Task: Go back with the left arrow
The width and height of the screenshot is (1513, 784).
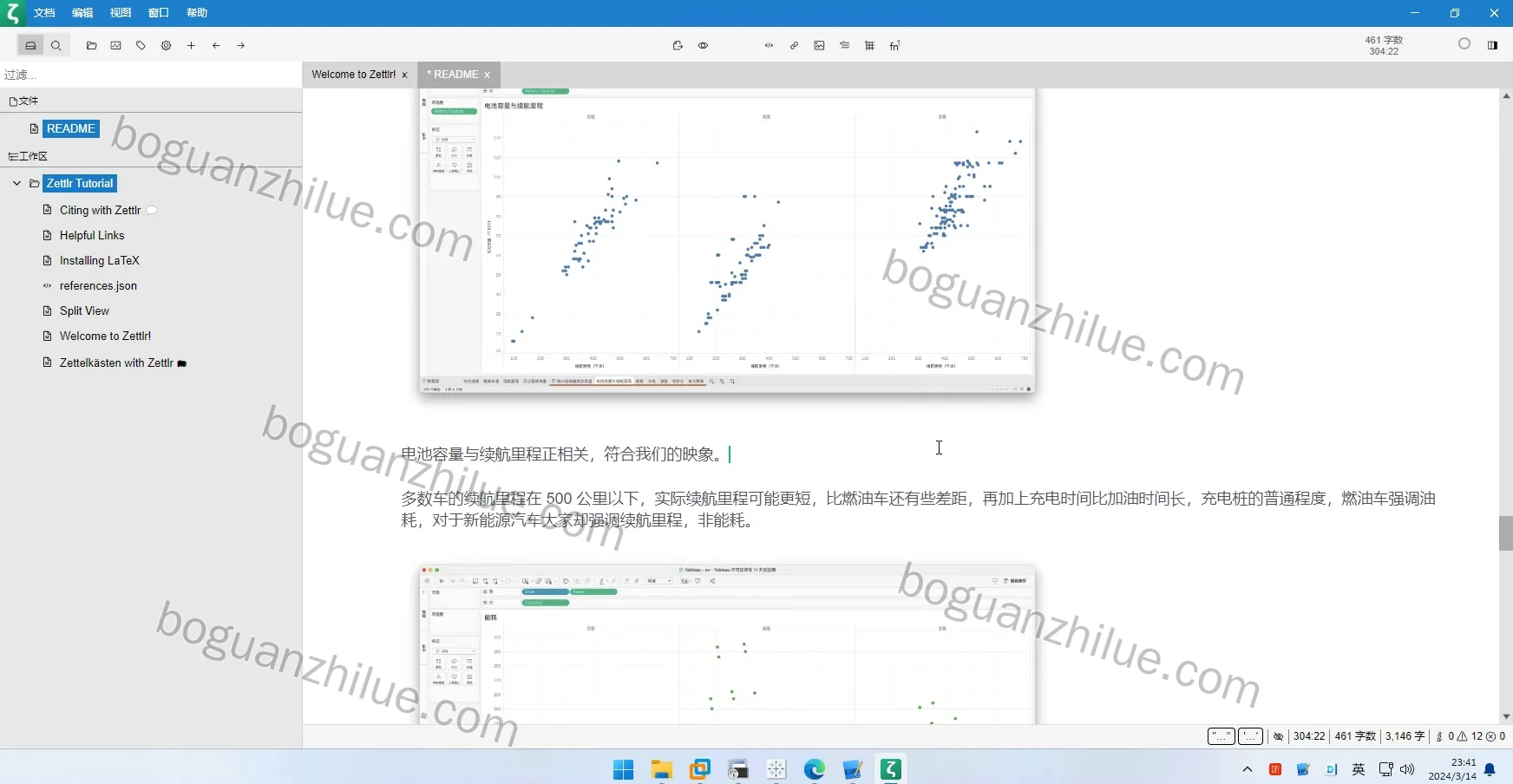Action: click(216, 45)
